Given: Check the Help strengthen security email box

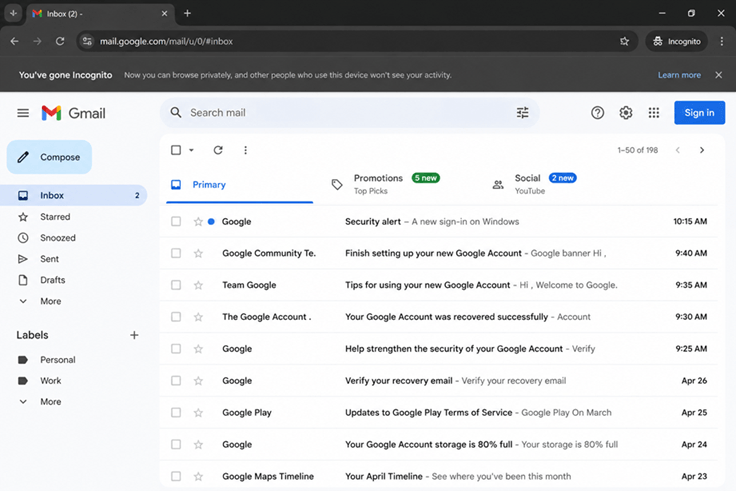Looking at the screenshot, I should 176,349.
